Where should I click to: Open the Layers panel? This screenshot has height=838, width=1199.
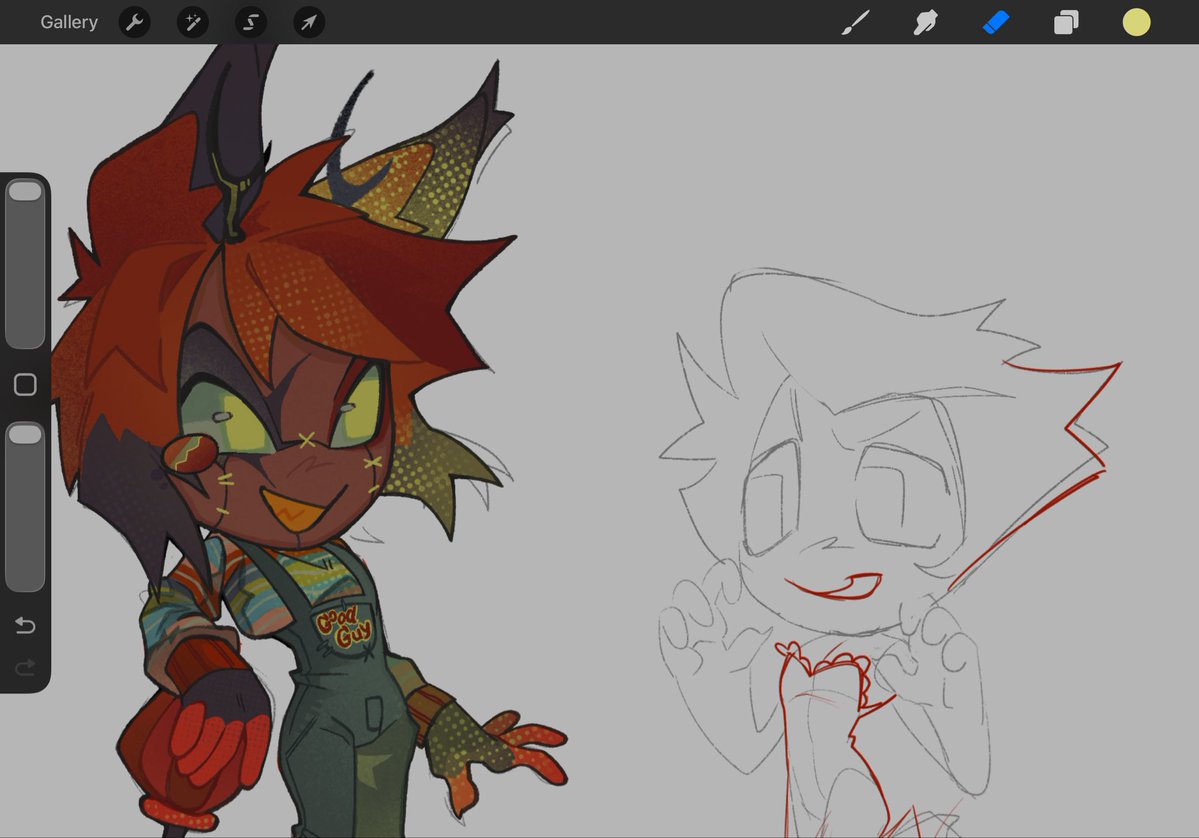[x=1066, y=22]
